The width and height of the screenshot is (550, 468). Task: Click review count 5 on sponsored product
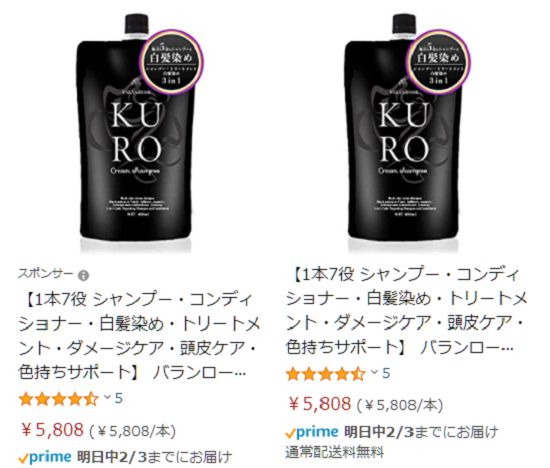[x=119, y=398]
